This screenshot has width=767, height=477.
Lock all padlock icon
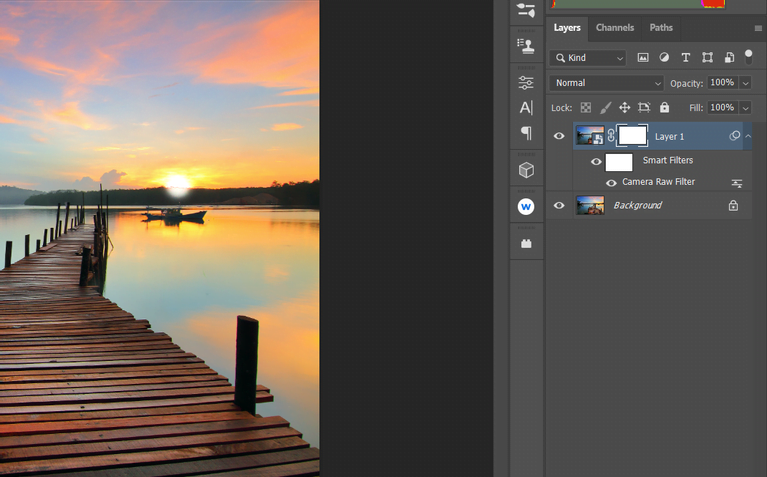coord(664,108)
